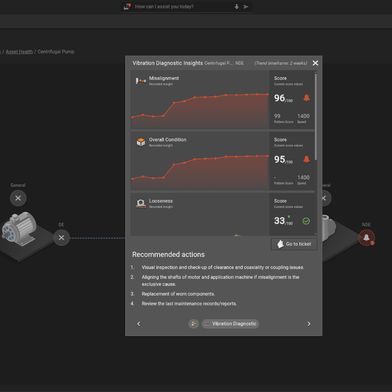Image resolution: width=392 pixels, height=392 pixels.
Task: Click the NDE red alarm bell circle
Action: point(366,238)
